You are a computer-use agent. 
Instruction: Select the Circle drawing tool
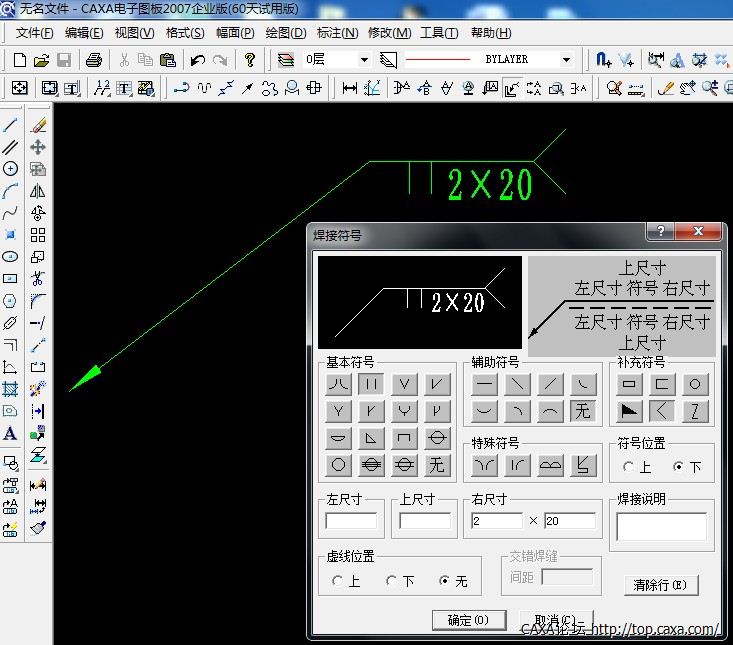click(10, 169)
